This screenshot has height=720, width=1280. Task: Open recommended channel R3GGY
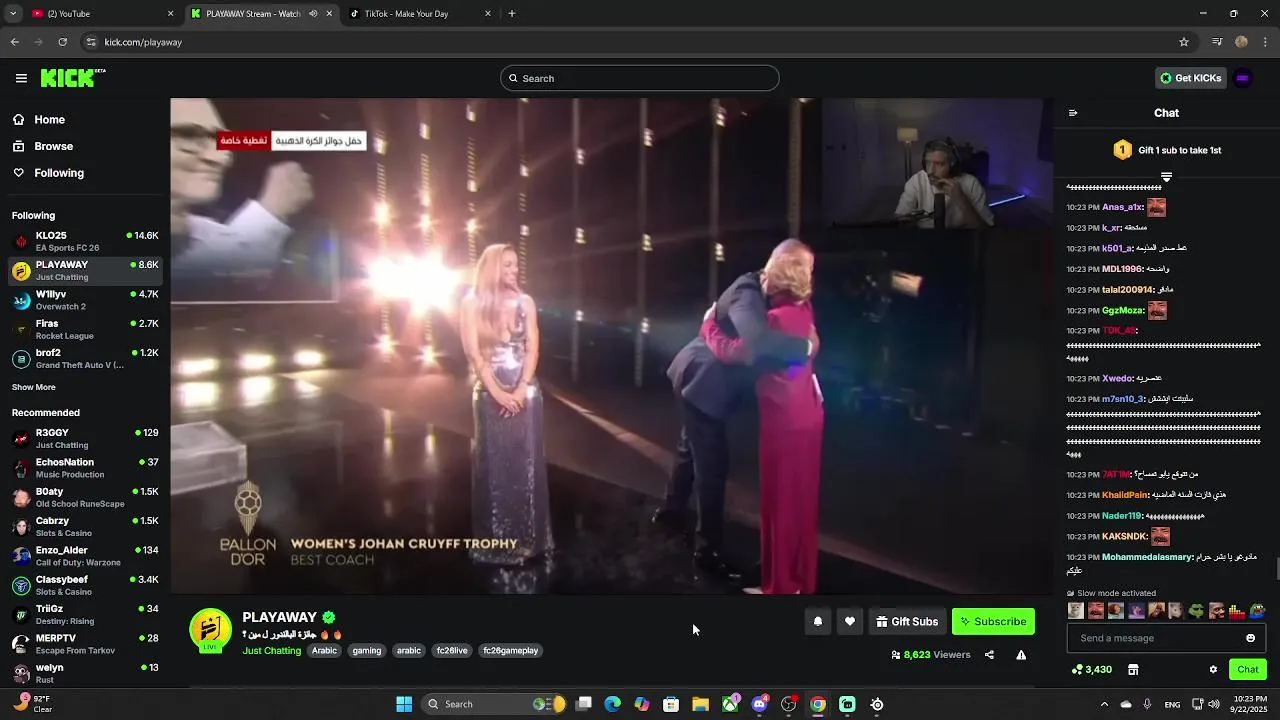[85, 438]
